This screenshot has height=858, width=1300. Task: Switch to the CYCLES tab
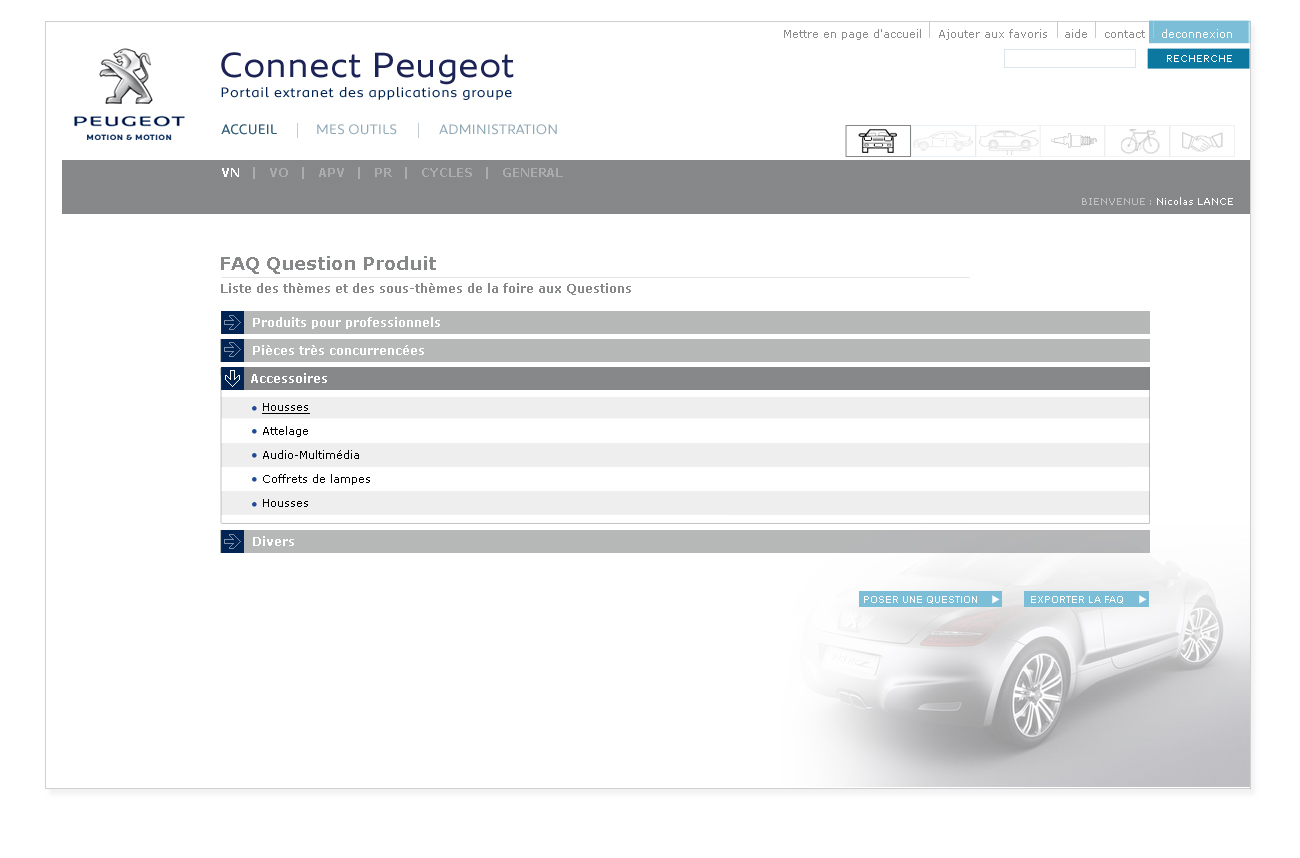[446, 173]
